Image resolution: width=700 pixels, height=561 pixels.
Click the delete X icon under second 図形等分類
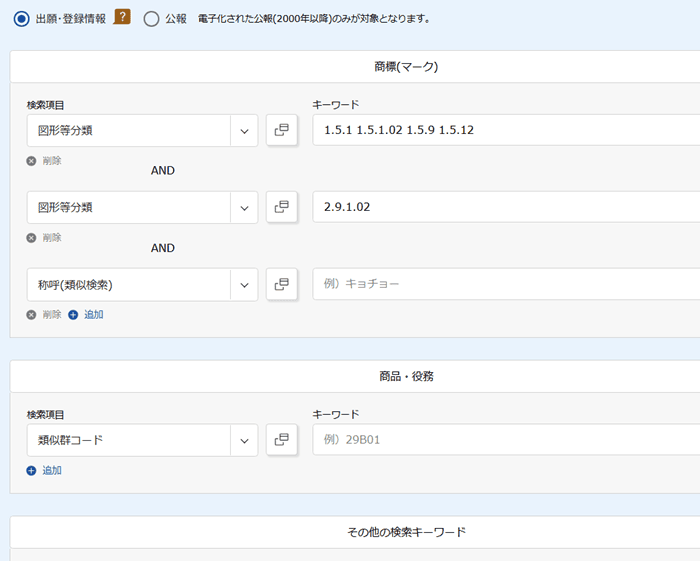(31, 238)
